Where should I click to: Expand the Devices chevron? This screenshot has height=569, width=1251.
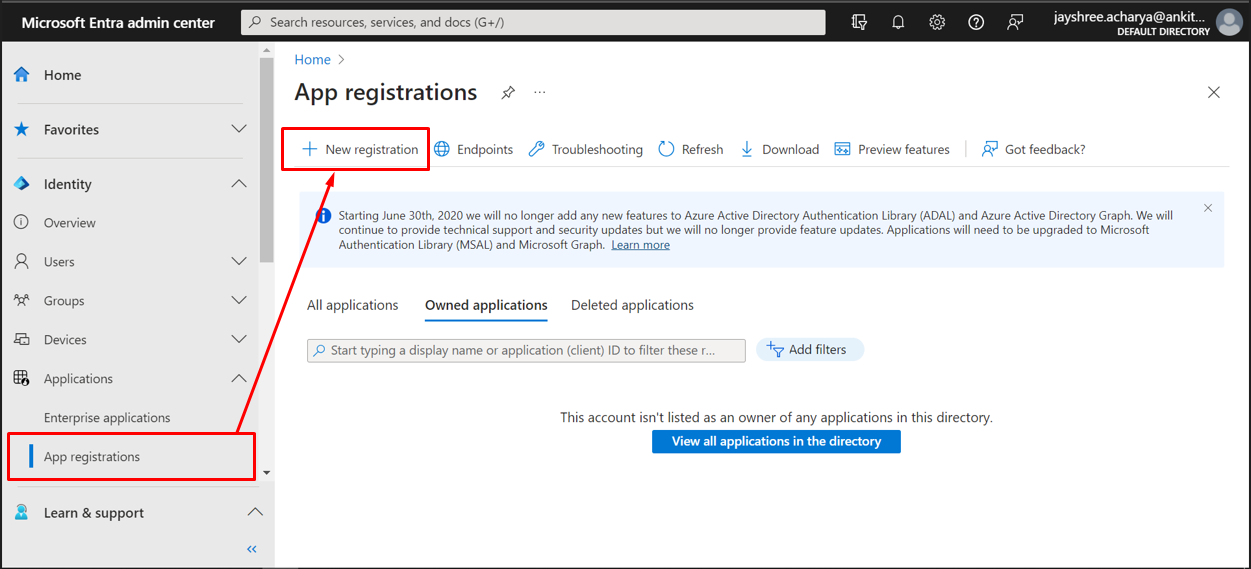coord(239,339)
